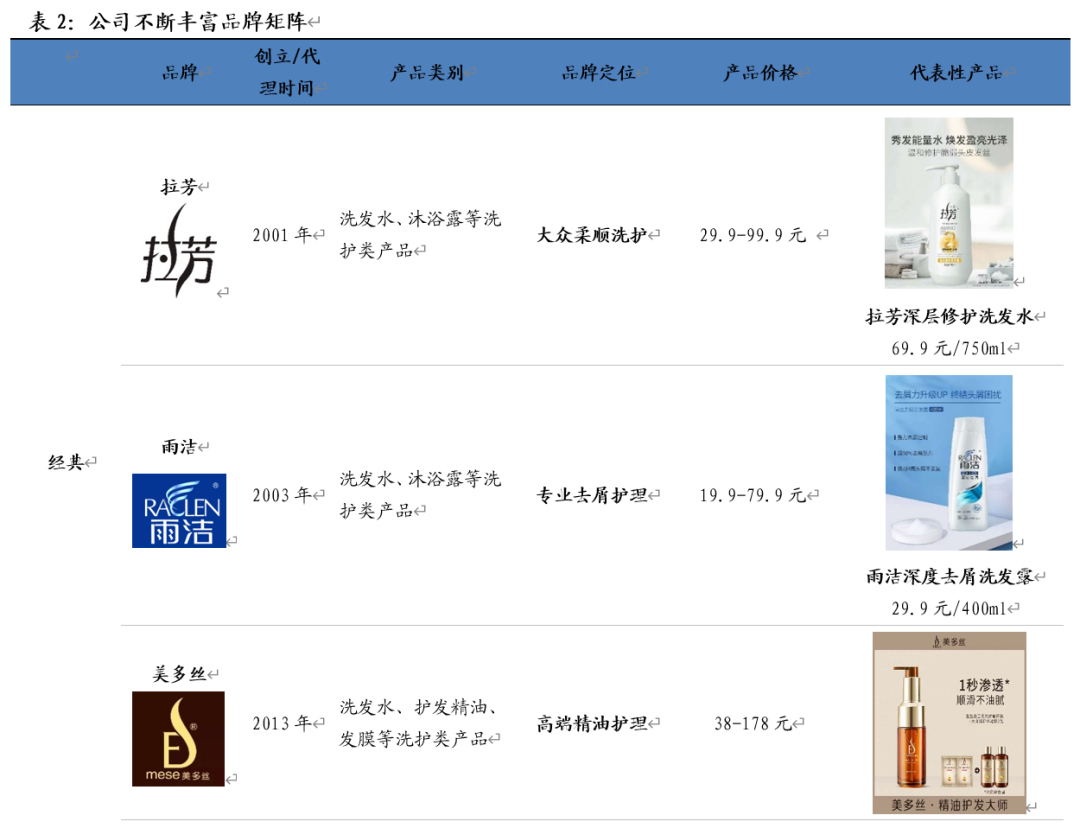Click 洗发水、护发精油、发膜等洗护类产品 text

pos(417,723)
